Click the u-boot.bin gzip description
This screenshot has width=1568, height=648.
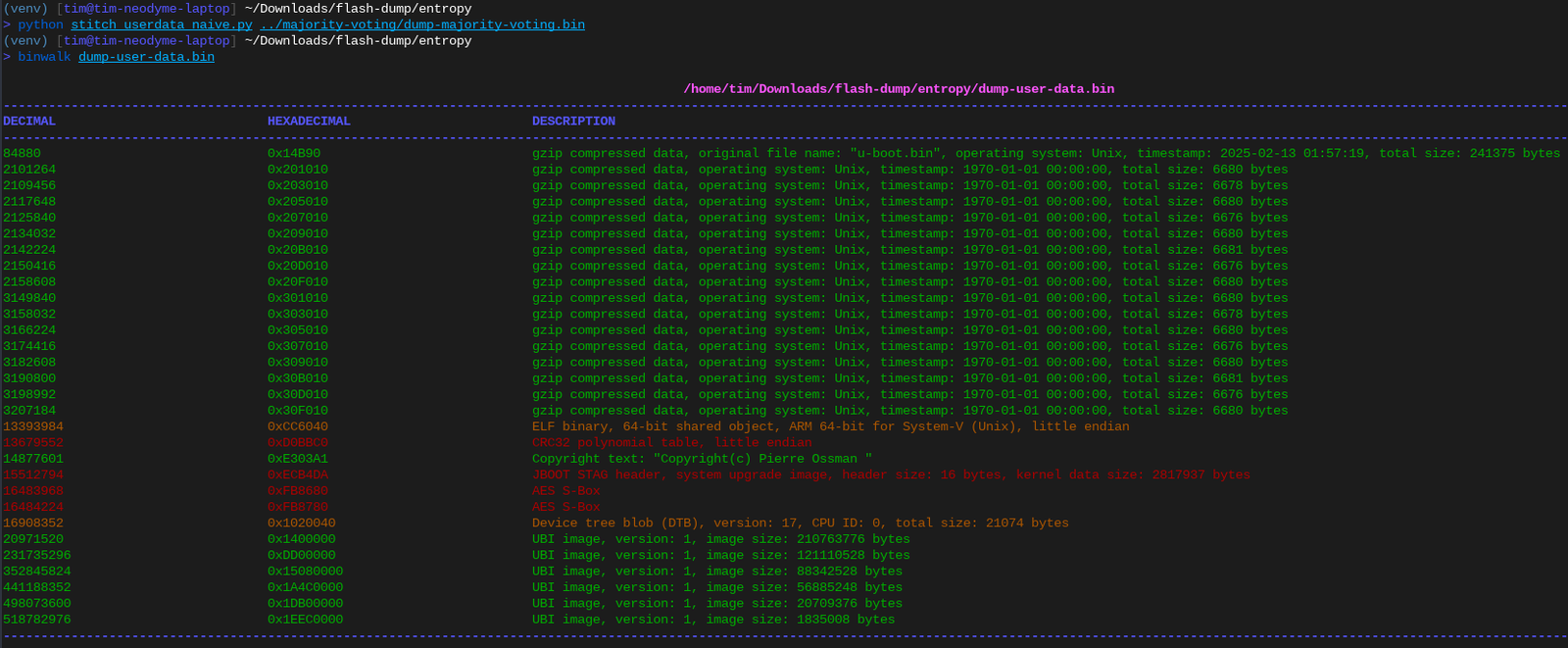[1046, 153]
